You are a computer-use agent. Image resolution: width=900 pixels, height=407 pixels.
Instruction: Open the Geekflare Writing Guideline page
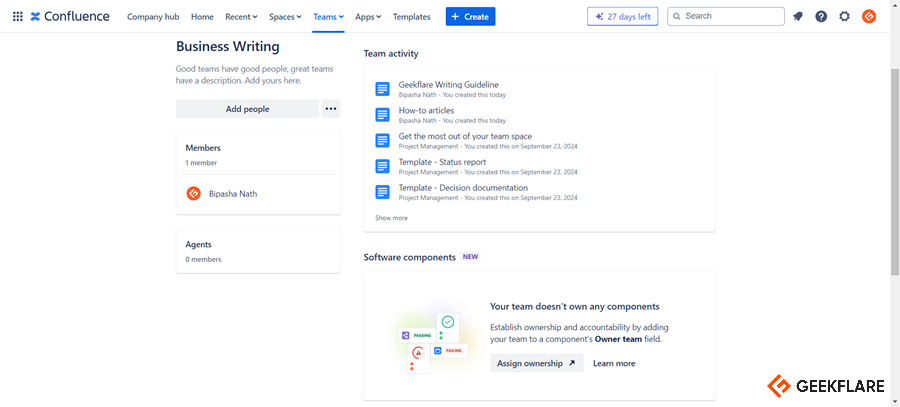pyautogui.click(x=449, y=84)
